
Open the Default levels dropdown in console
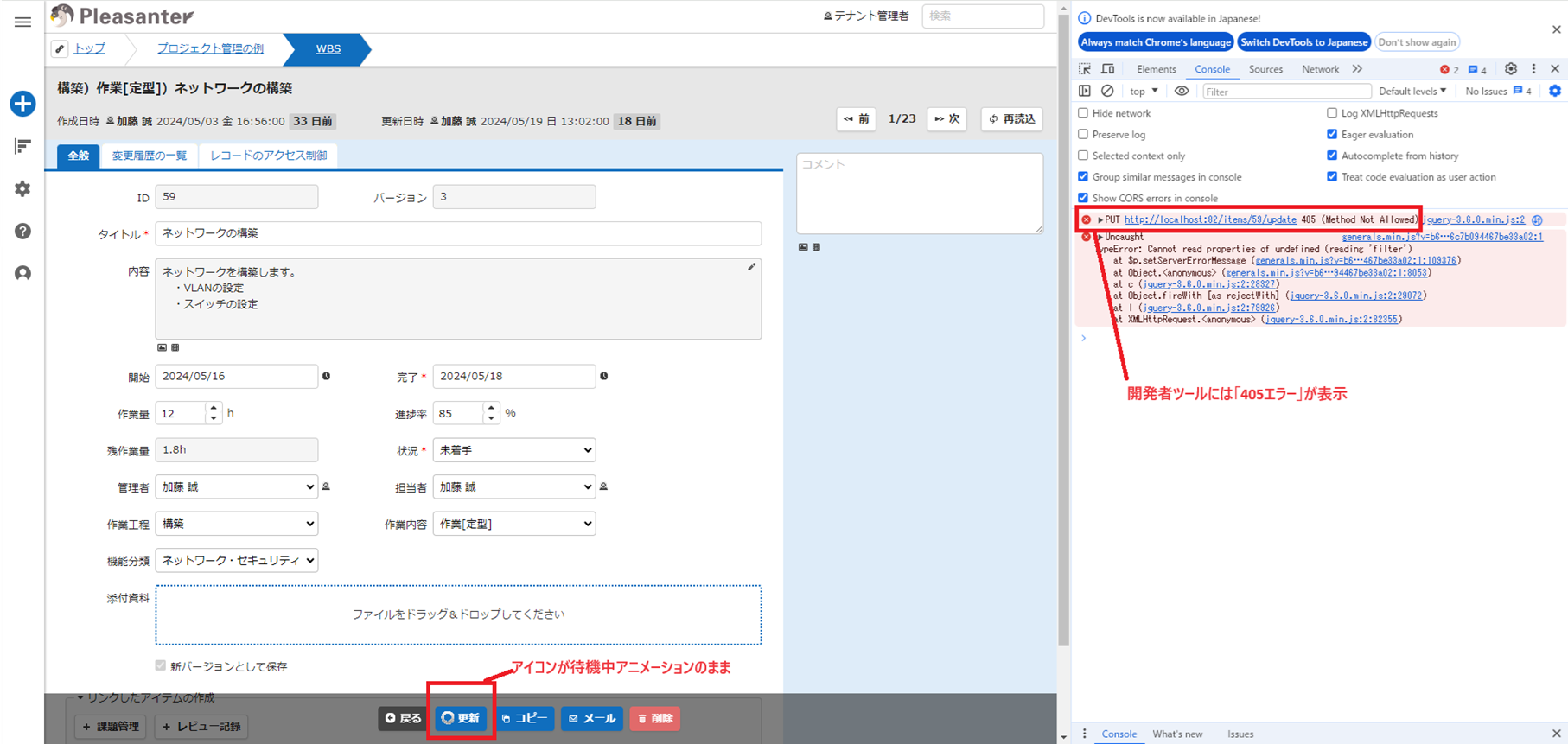pyautogui.click(x=1412, y=91)
